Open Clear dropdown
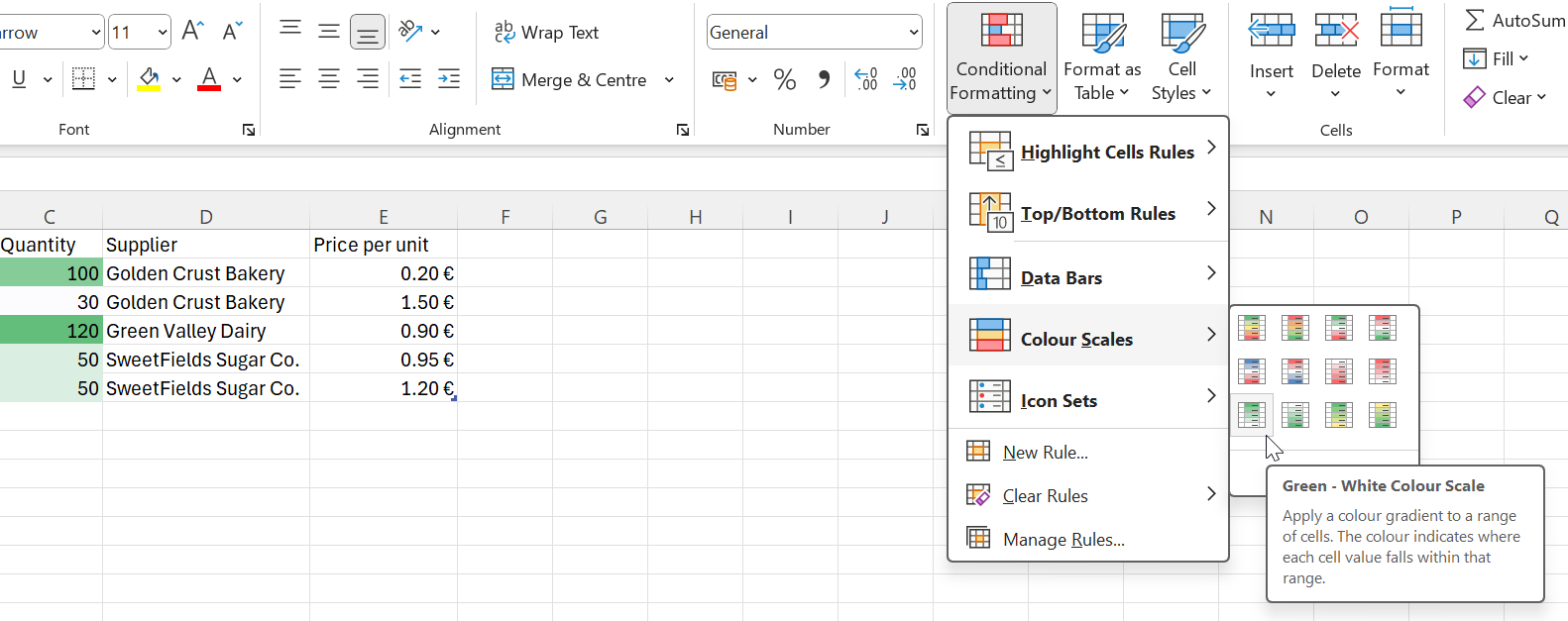The width and height of the screenshot is (1568, 621). (1505, 97)
